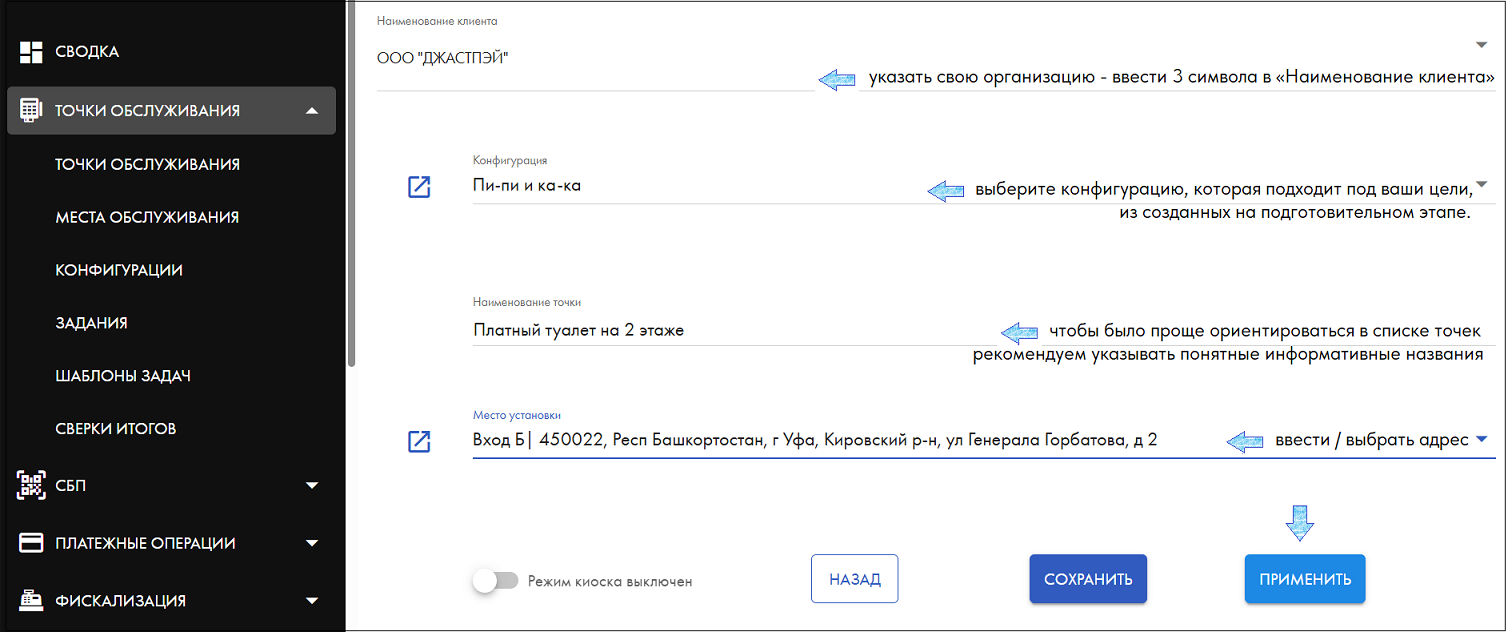Click the Применить button

pos(1305,579)
